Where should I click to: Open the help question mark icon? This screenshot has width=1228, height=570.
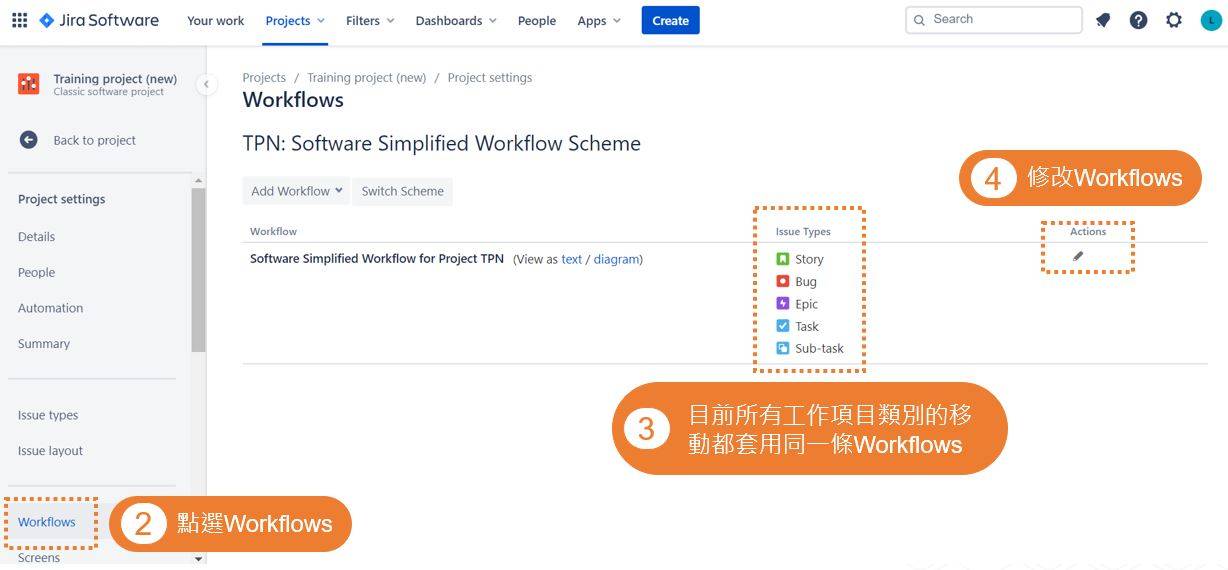[x=1138, y=20]
